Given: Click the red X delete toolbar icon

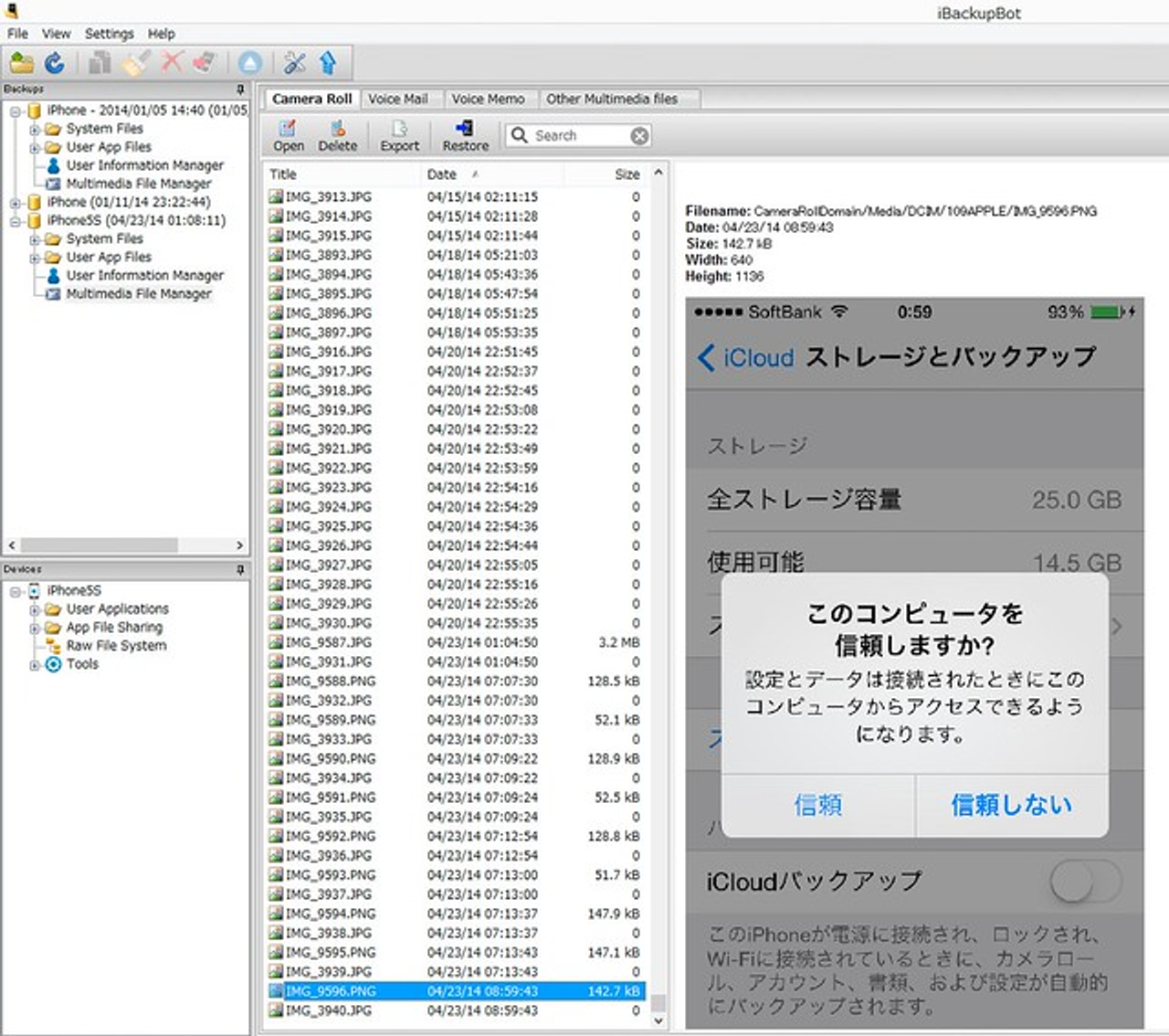Looking at the screenshot, I should click(x=171, y=61).
